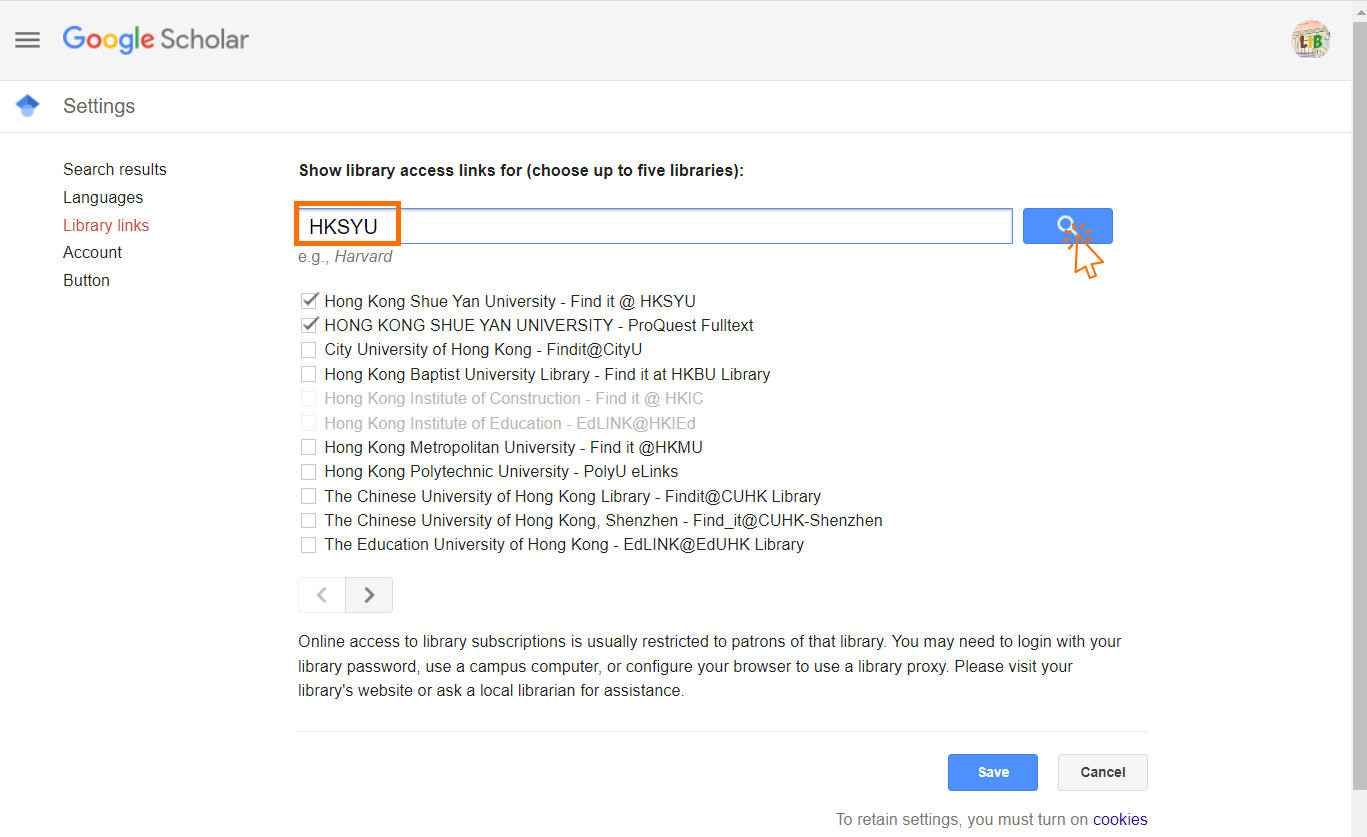
Task: Open Search results settings section
Action: (x=115, y=170)
